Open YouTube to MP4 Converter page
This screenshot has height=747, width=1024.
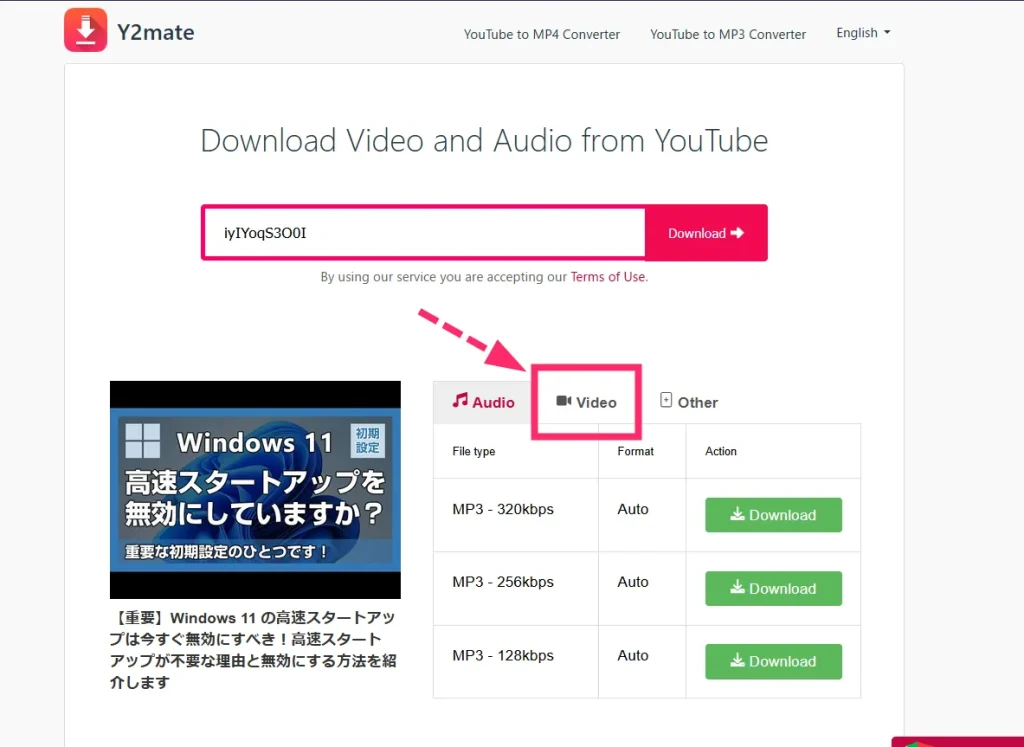click(541, 34)
